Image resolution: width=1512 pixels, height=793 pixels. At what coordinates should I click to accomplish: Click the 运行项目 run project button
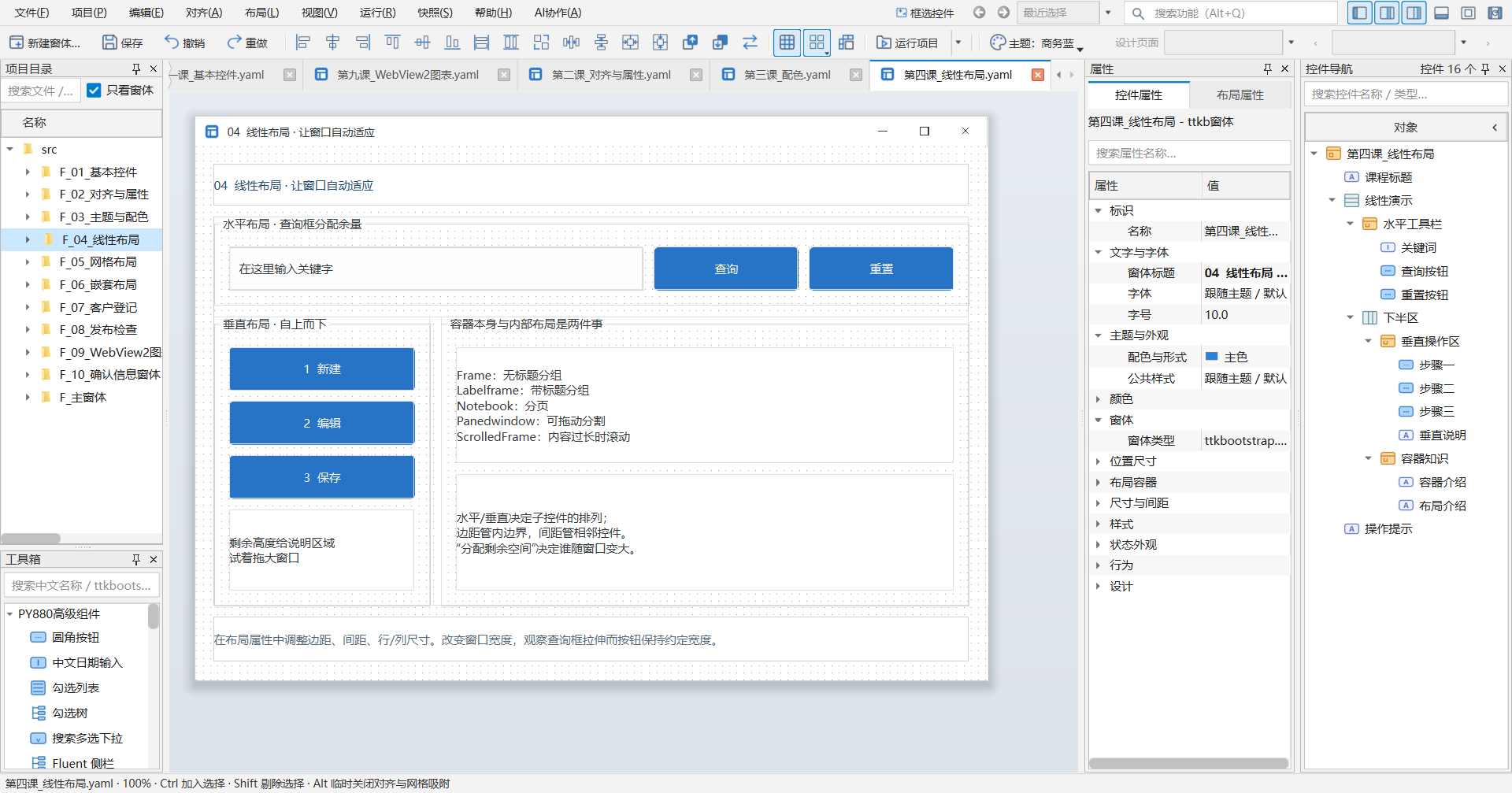click(x=907, y=43)
